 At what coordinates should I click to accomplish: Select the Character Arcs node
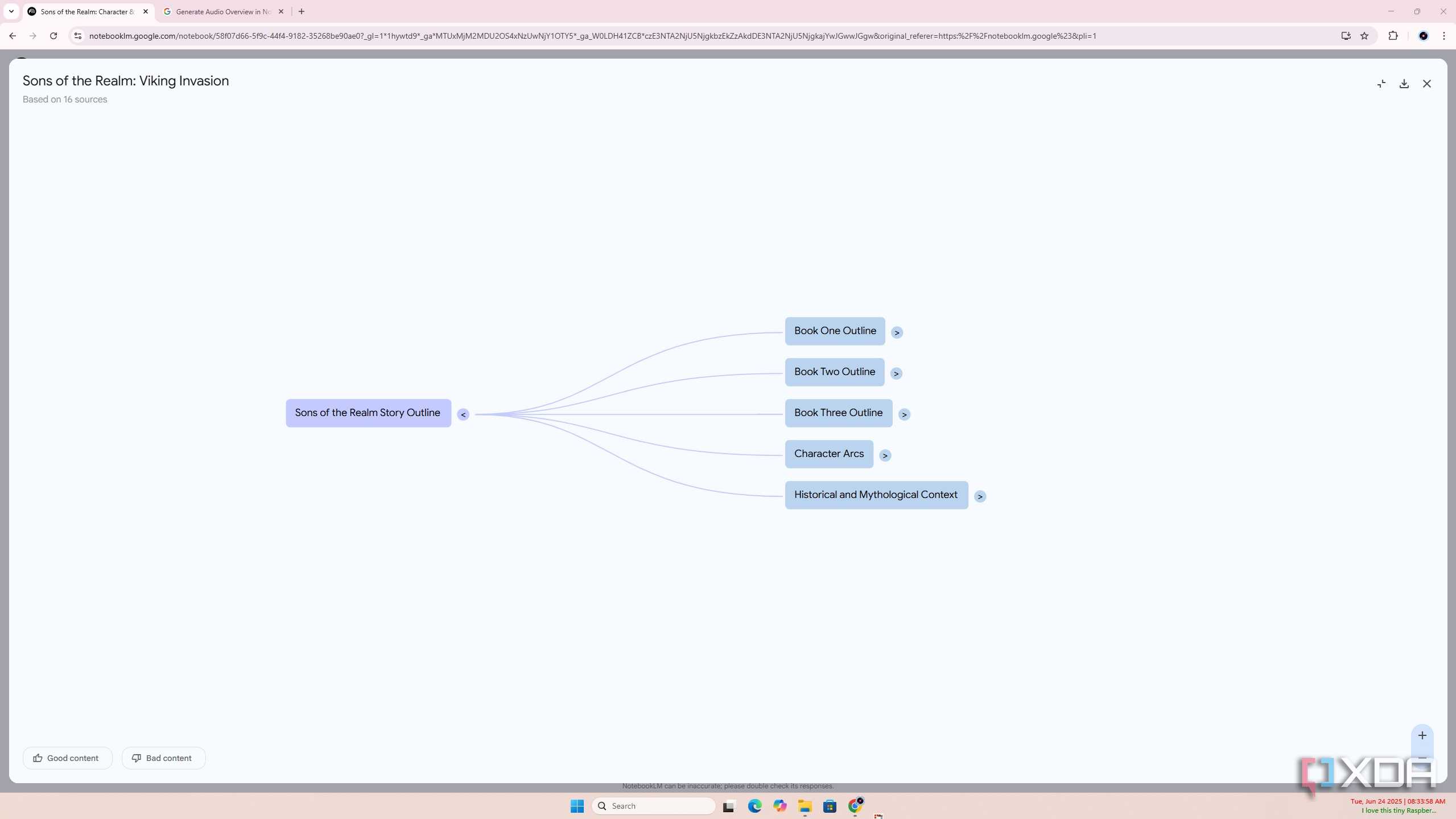coord(828,454)
